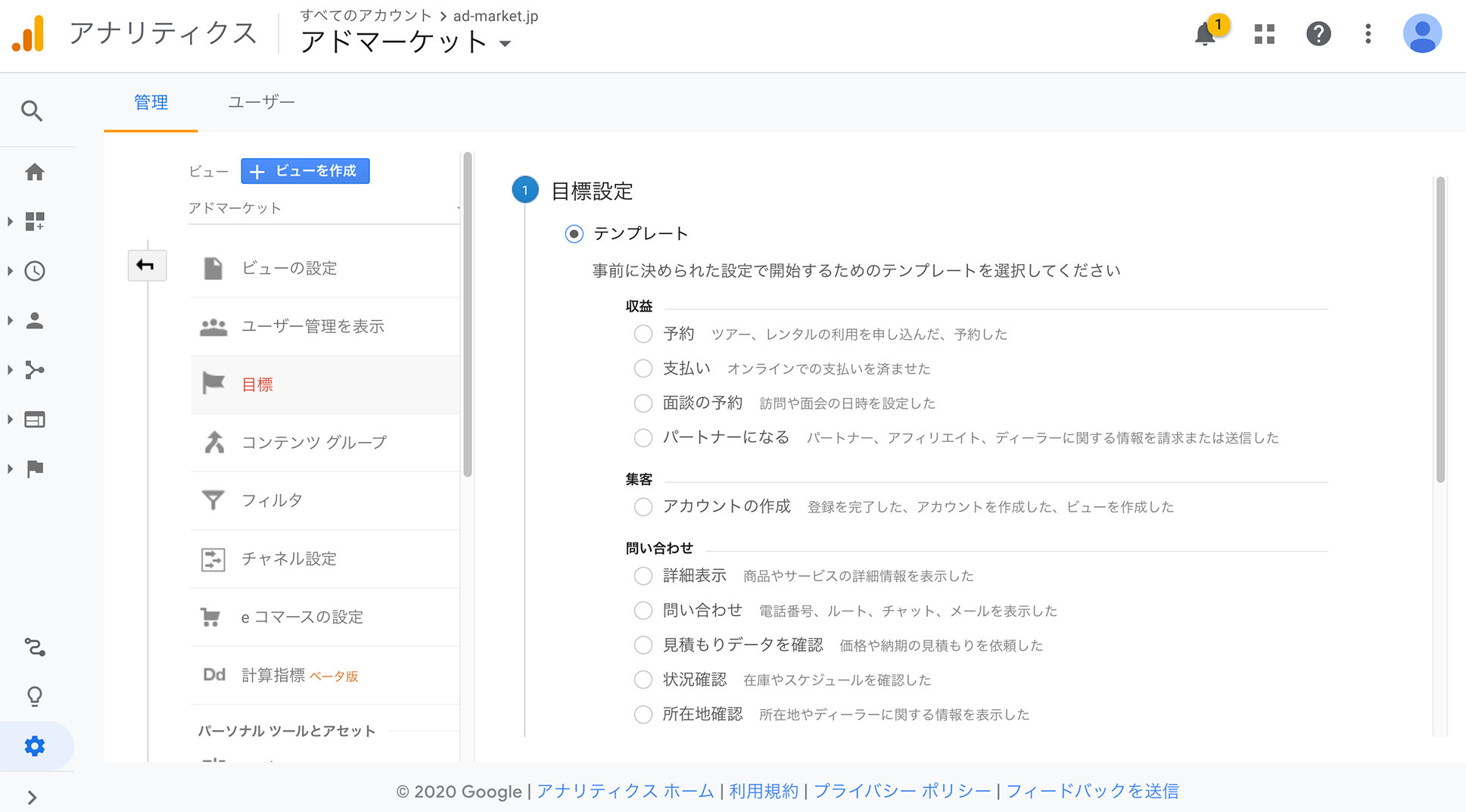Open the フィルタ menu item

[272, 500]
